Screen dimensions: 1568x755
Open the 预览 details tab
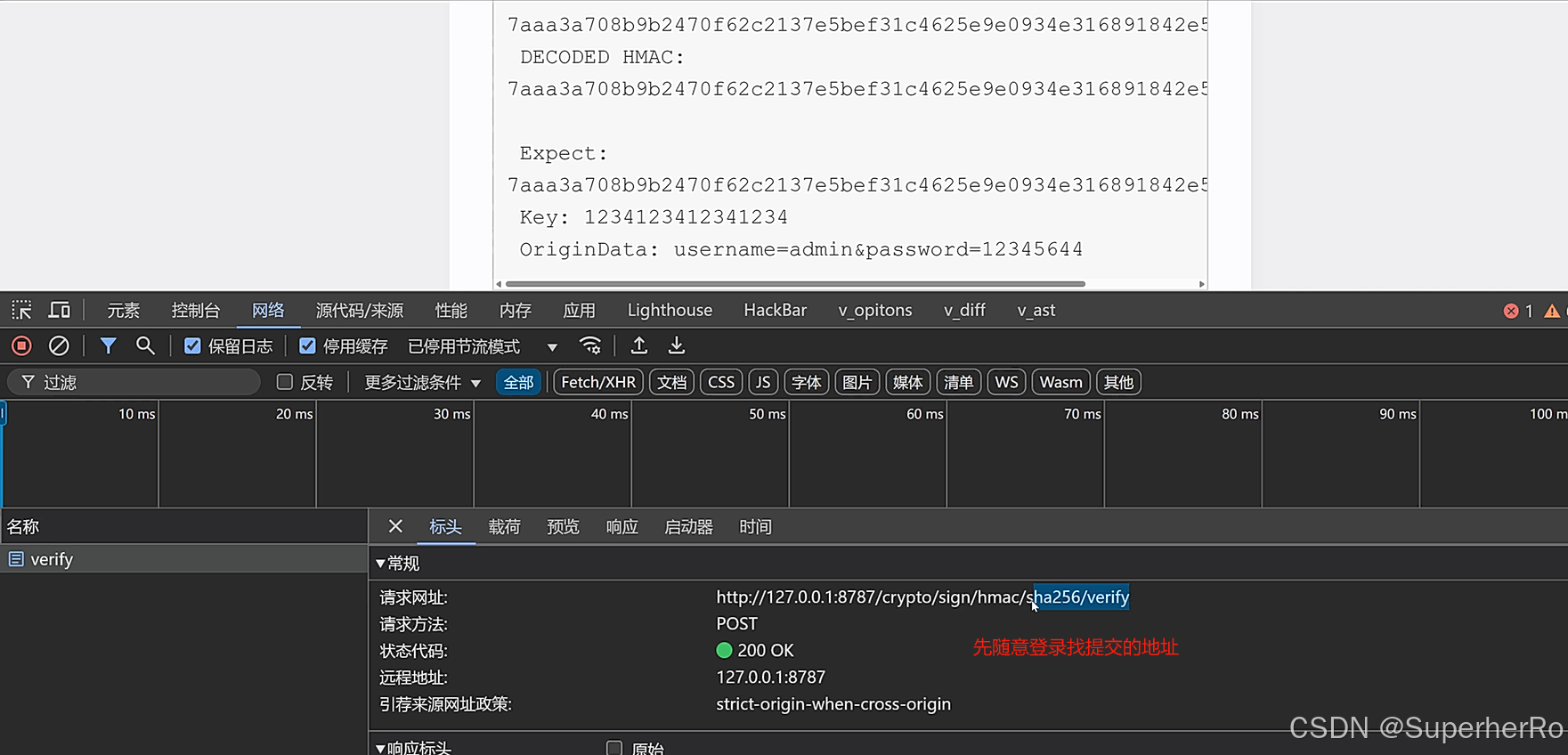click(x=563, y=526)
